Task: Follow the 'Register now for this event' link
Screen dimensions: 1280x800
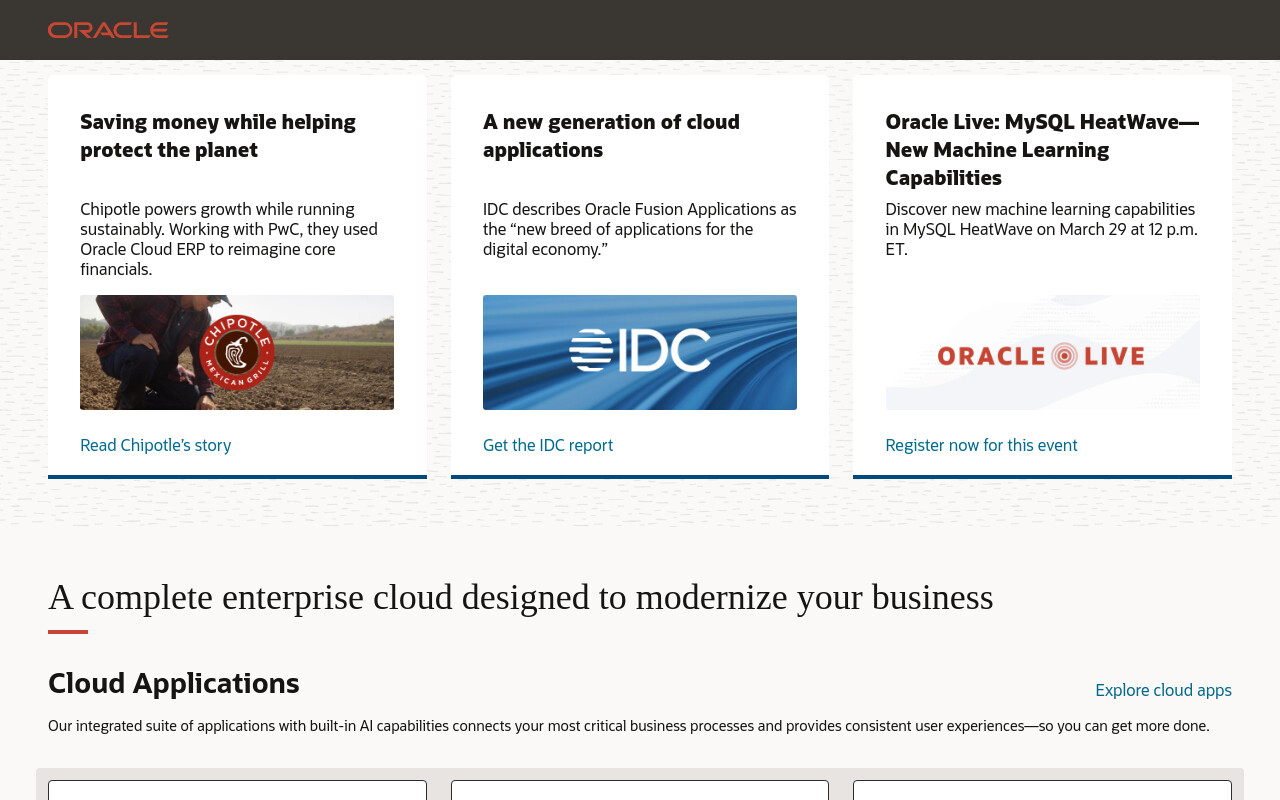Action: point(981,445)
